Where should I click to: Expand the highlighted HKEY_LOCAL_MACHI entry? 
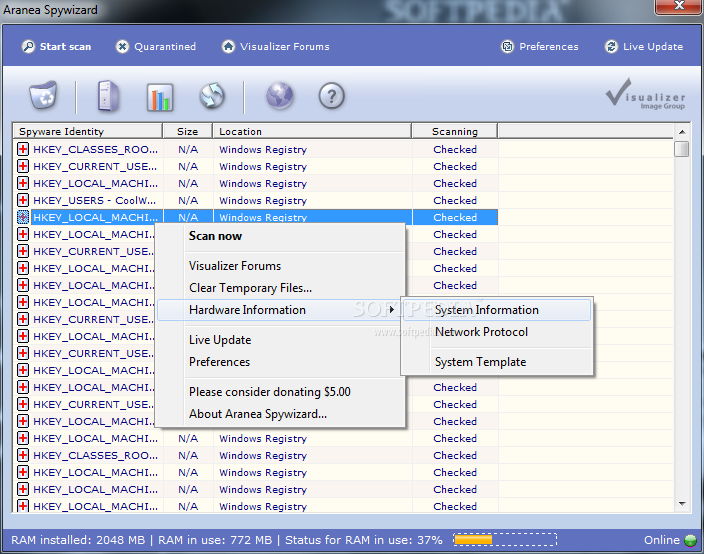23,217
